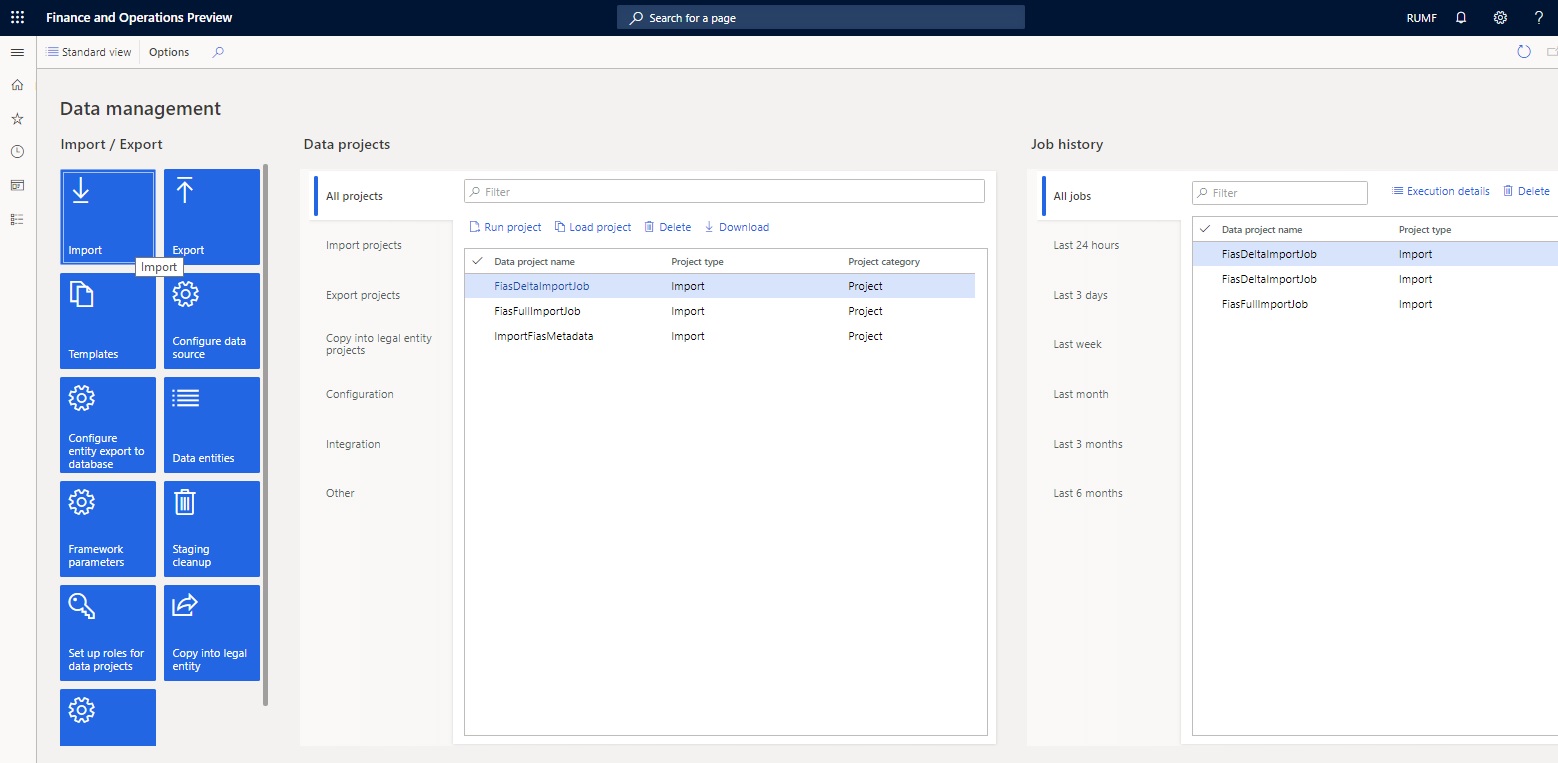Open the settings gear in header
1558x763 pixels.
[1500, 18]
